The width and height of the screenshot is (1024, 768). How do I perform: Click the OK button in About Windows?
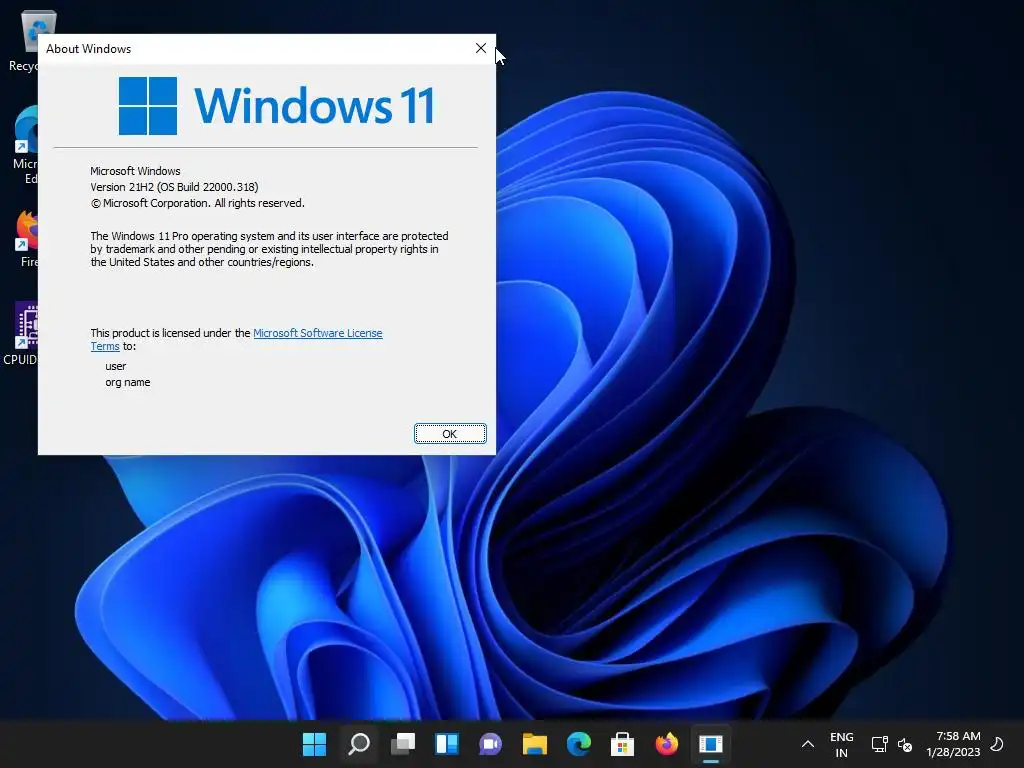450,434
